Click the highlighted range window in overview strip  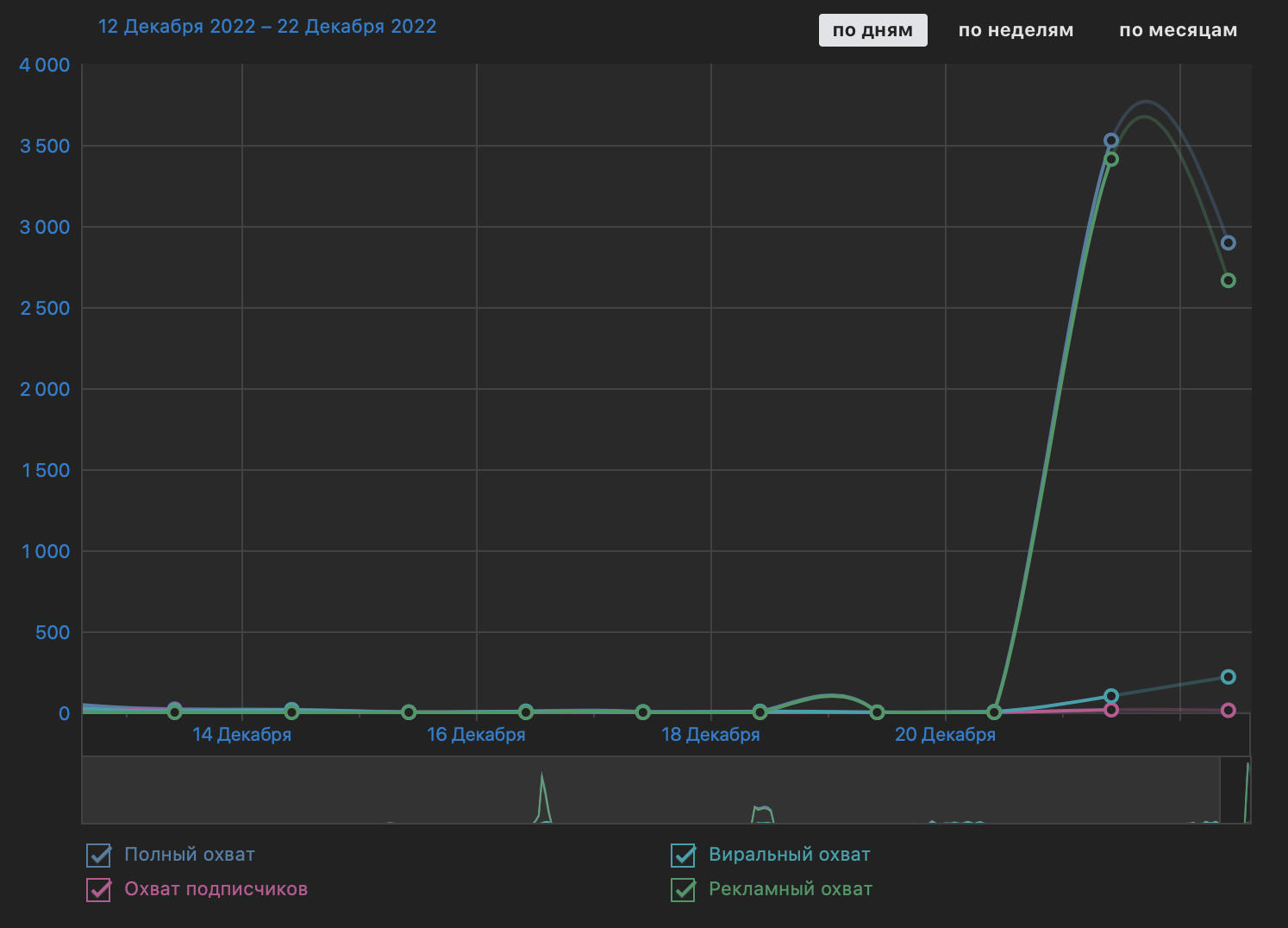1235,790
